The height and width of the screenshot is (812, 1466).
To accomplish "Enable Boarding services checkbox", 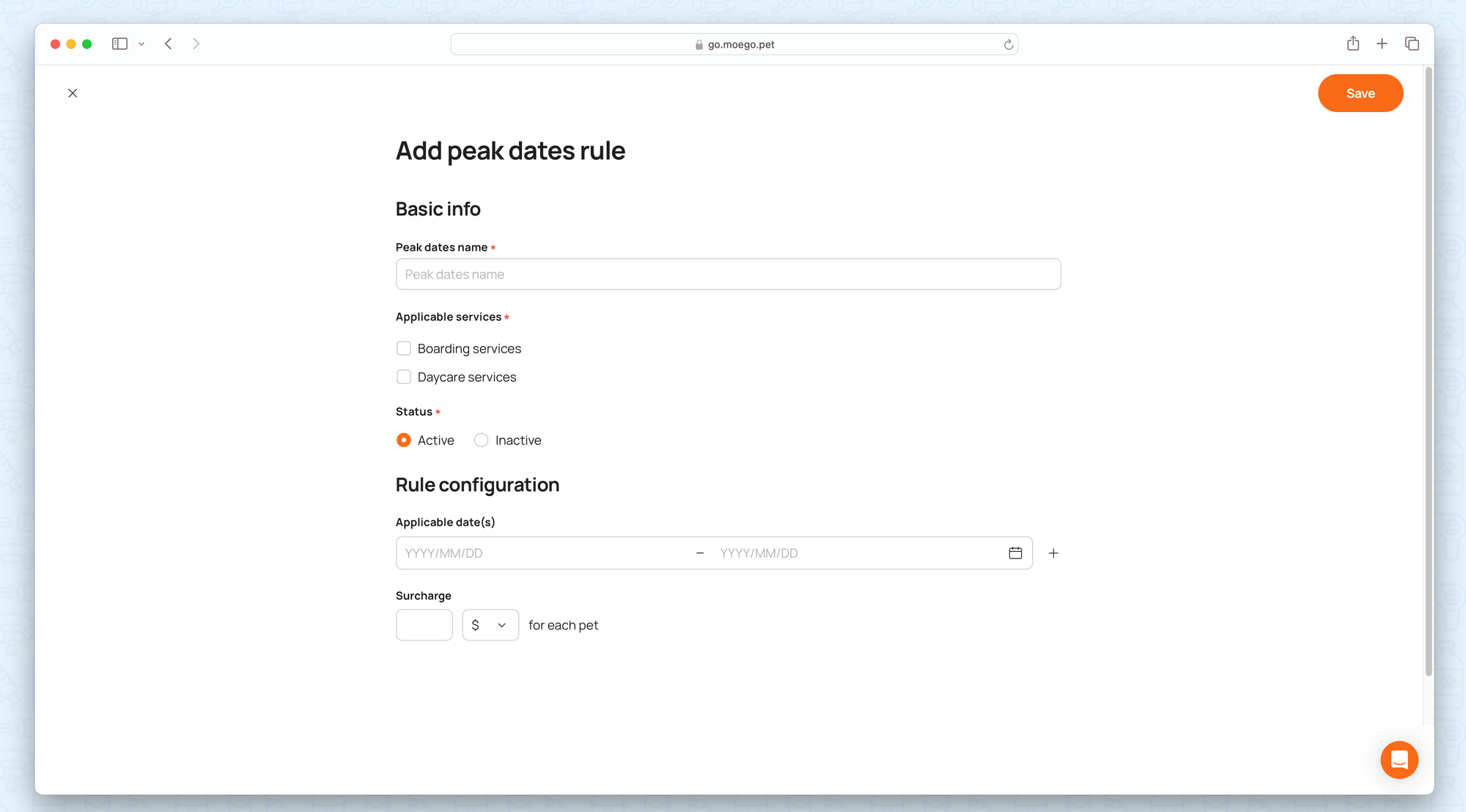I will pos(404,348).
